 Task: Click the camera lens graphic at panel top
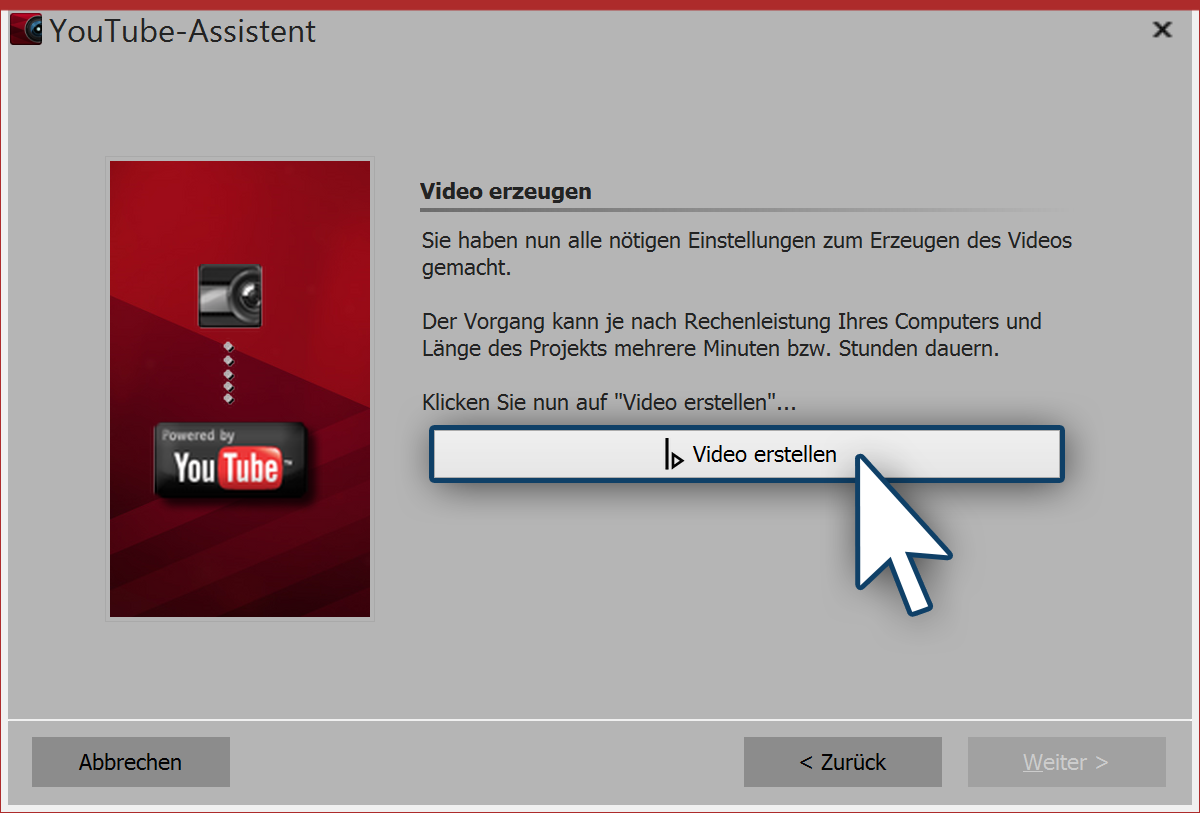[230, 295]
